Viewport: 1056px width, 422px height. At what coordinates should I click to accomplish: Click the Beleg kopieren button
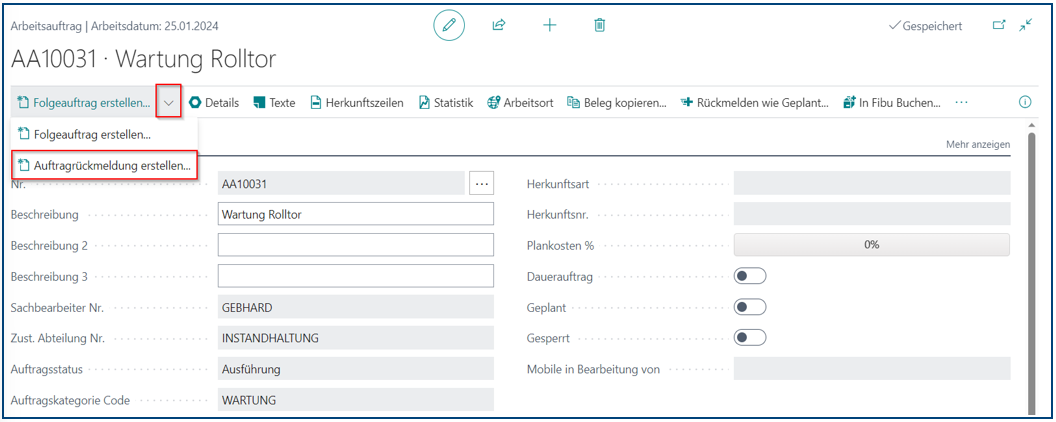[x=617, y=102]
